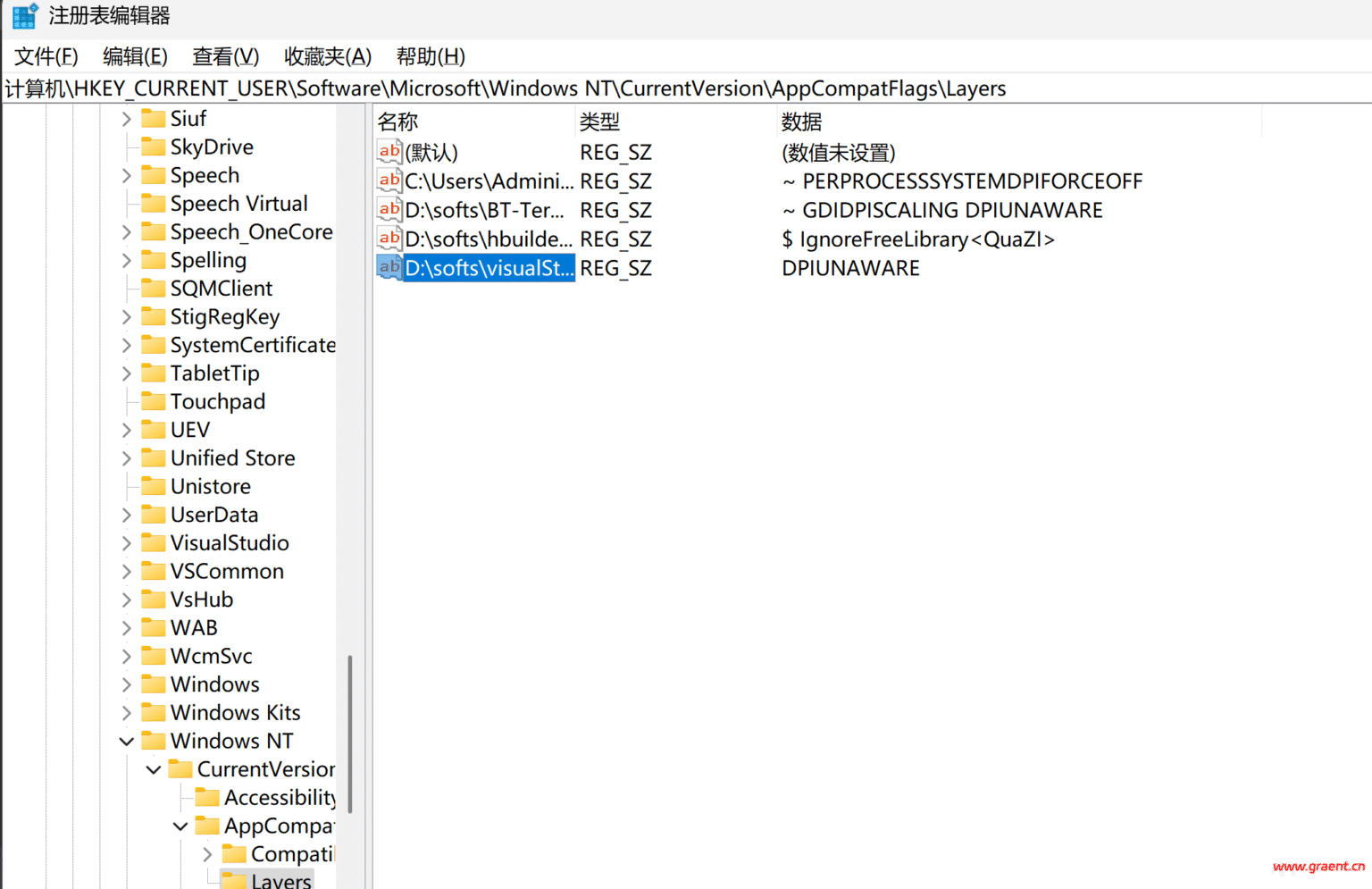
Task: Click the Registry Editor icon in the title bar
Action: [21, 15]
